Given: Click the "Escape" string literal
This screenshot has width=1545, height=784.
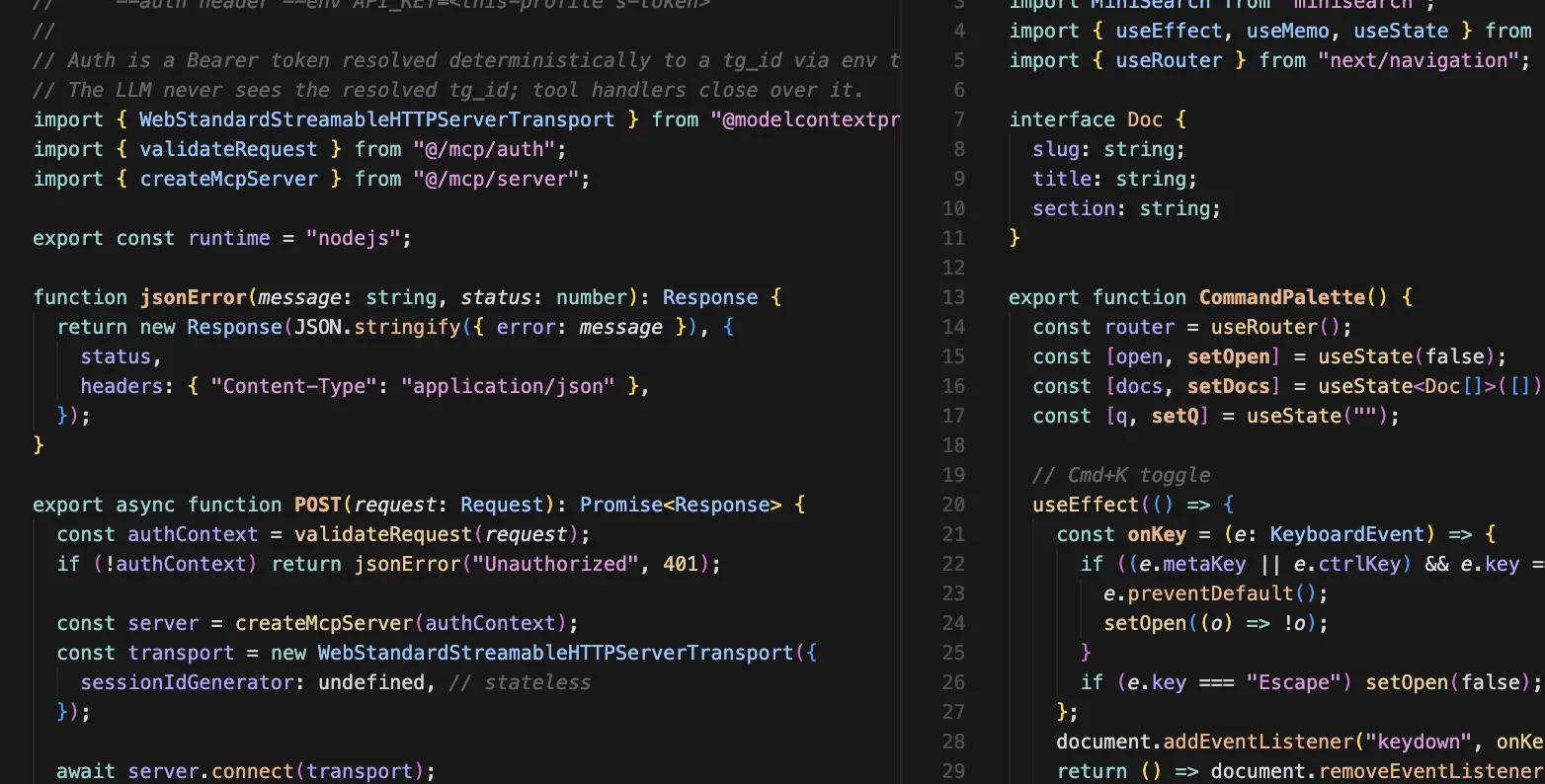Looking at the screenshot, I should 1299,682.
